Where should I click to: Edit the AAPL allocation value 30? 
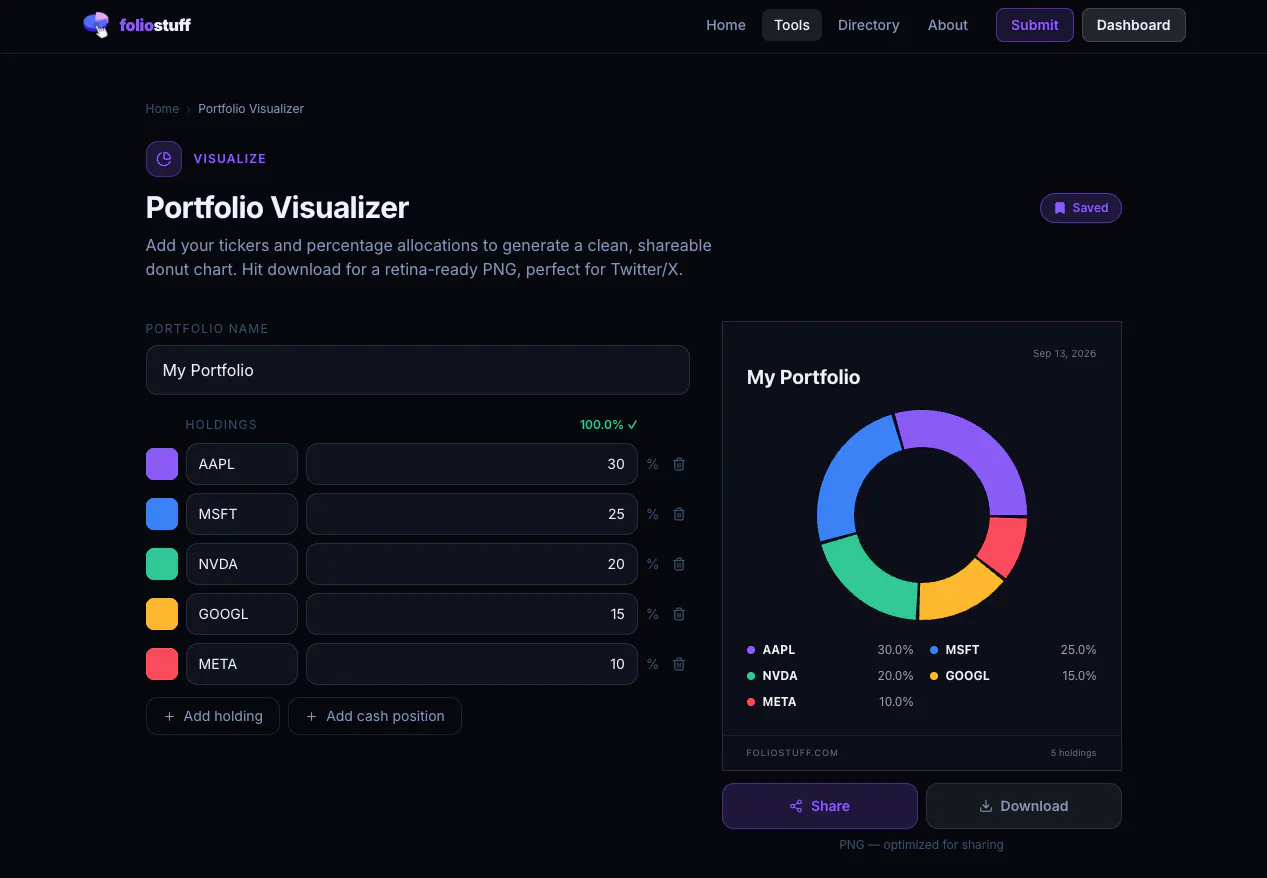(x=472, y=464)
